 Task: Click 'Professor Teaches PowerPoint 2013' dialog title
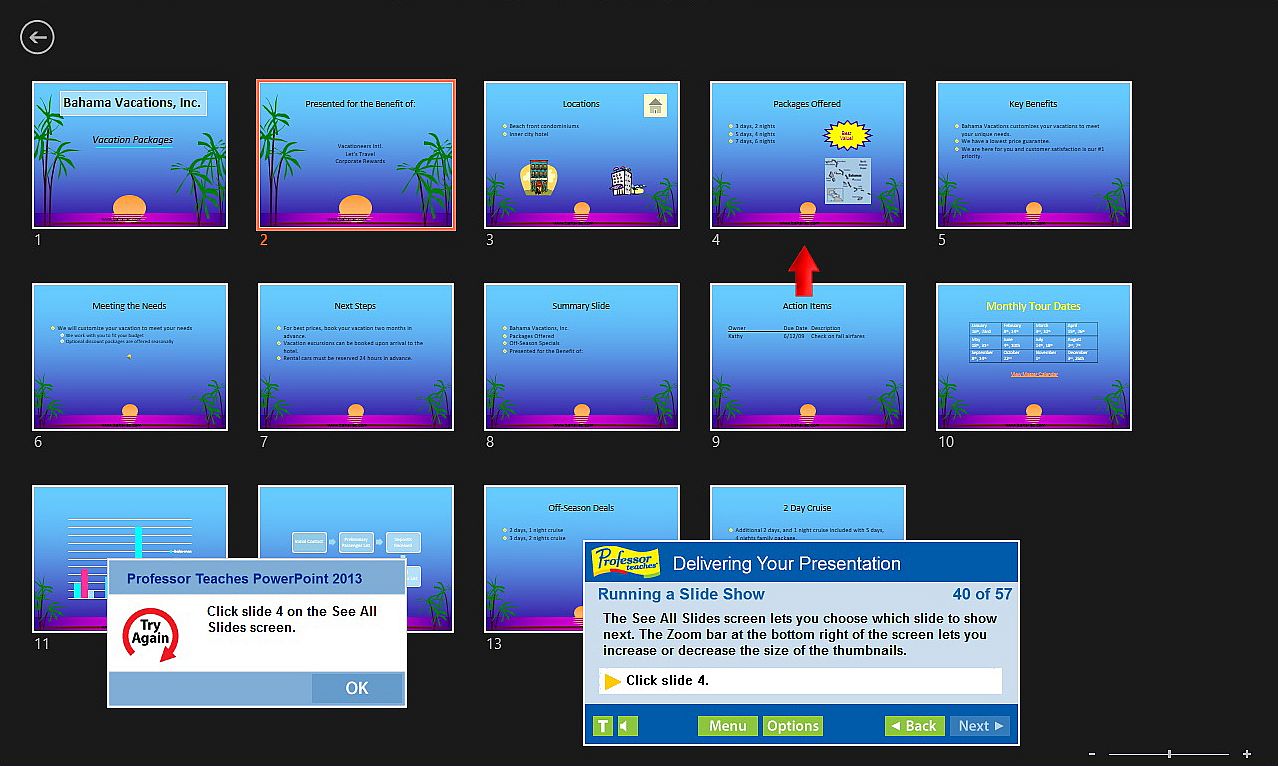click(x=245, y=578)
